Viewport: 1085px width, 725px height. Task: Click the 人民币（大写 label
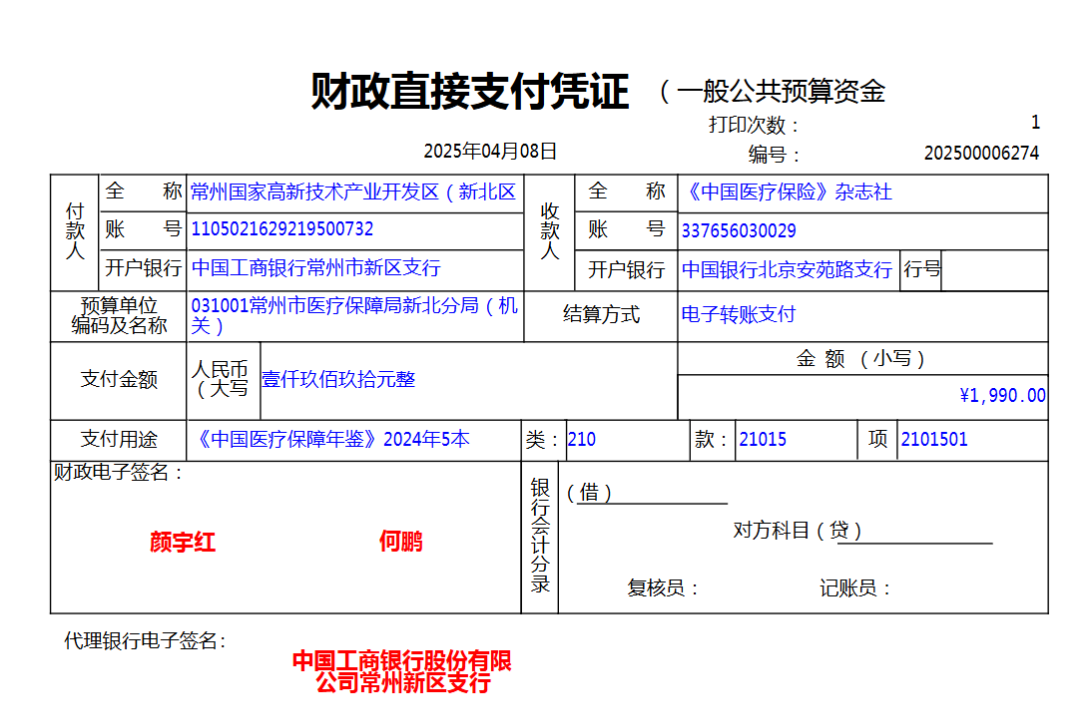(x=220, y=379)
